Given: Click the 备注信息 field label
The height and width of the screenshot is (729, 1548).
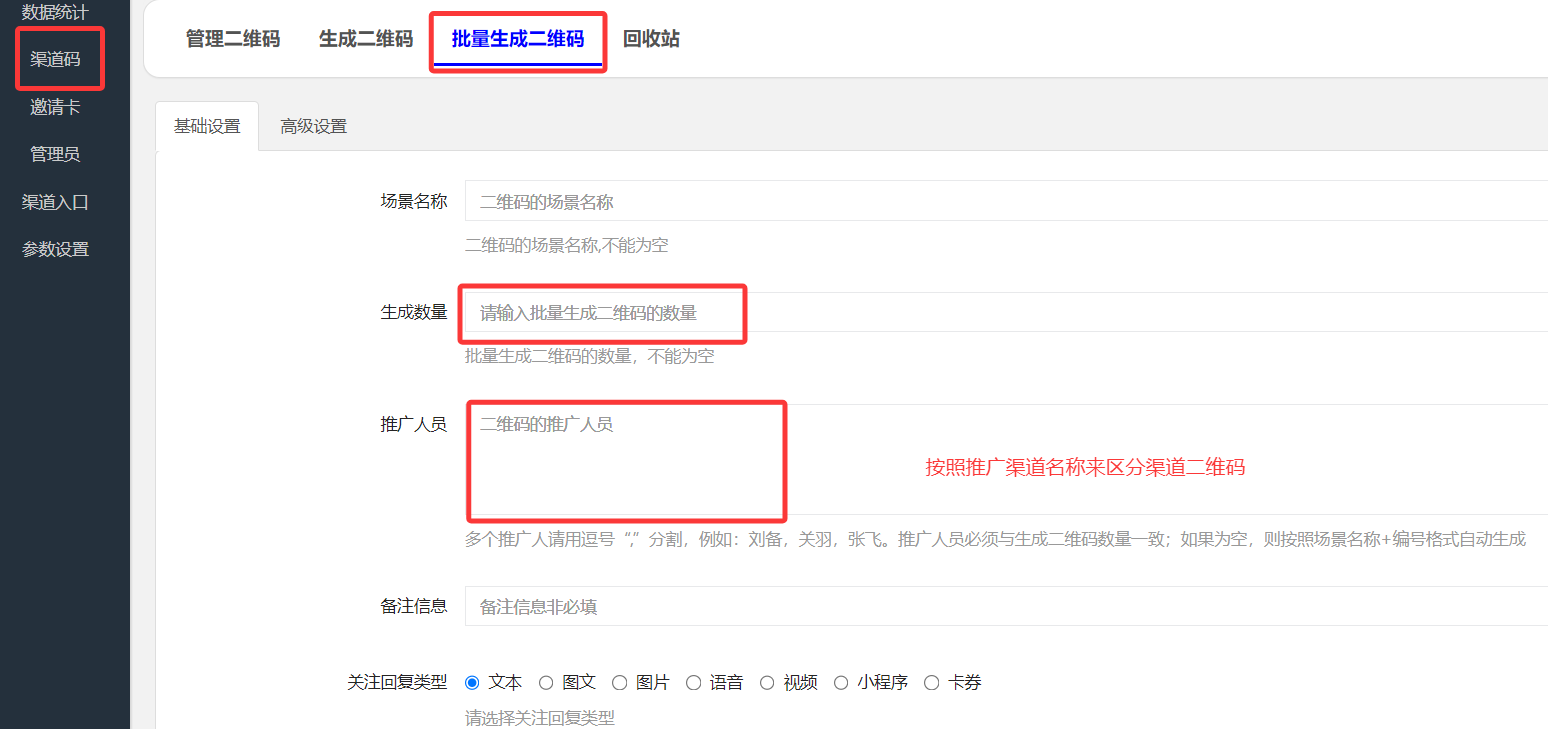Looking at the screenshot, I should pyautogui.click(x=414, y=606).
